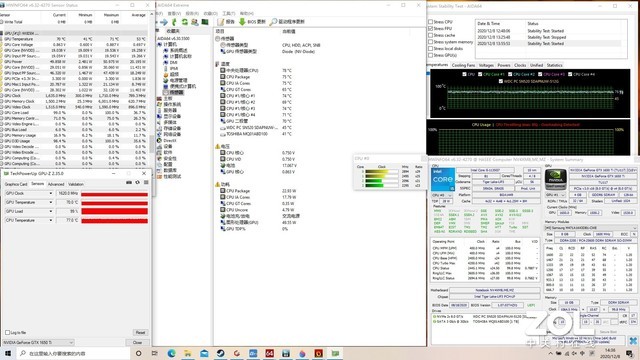
Task: Click the green refresh icon in AIDA64 toolbar
Action: (184, 22)
